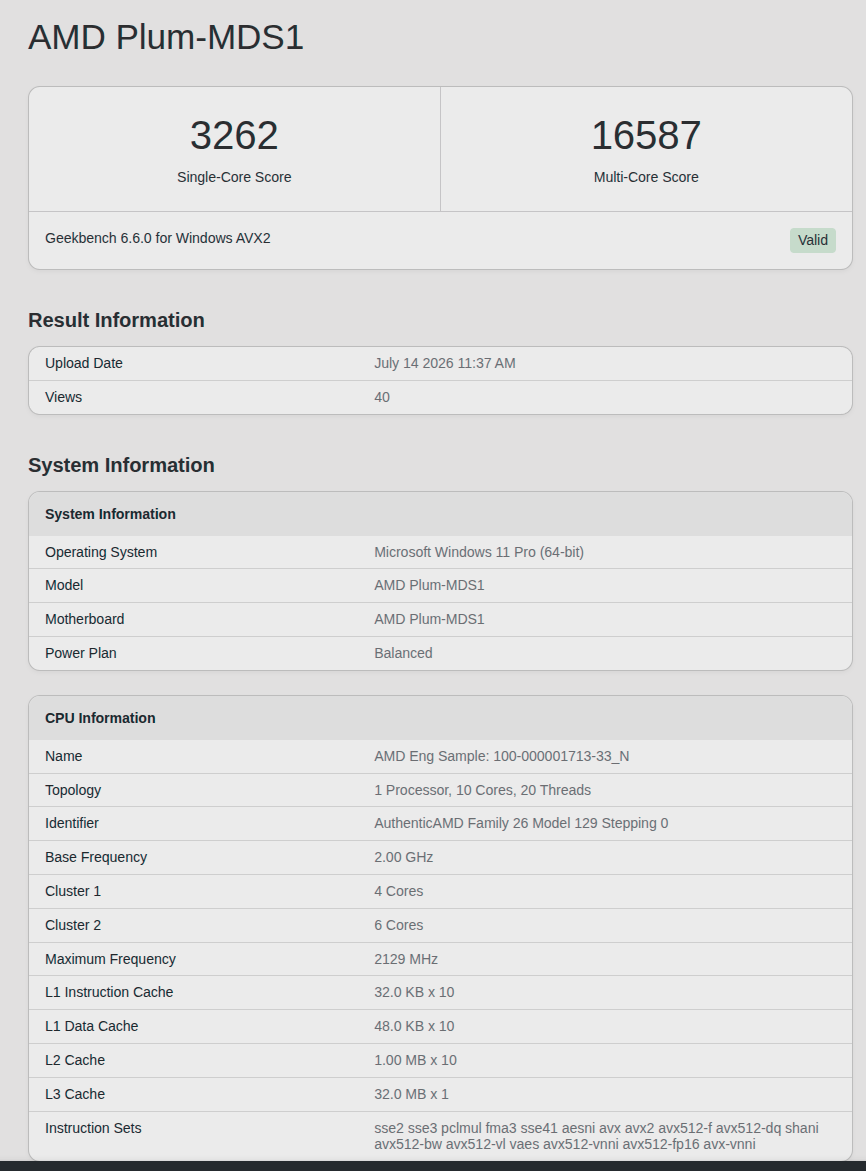866x1171 pixels.
Task: Select the 1.00 MB x 10 value
Action: pyautogui.click(x=416, y=1060)
